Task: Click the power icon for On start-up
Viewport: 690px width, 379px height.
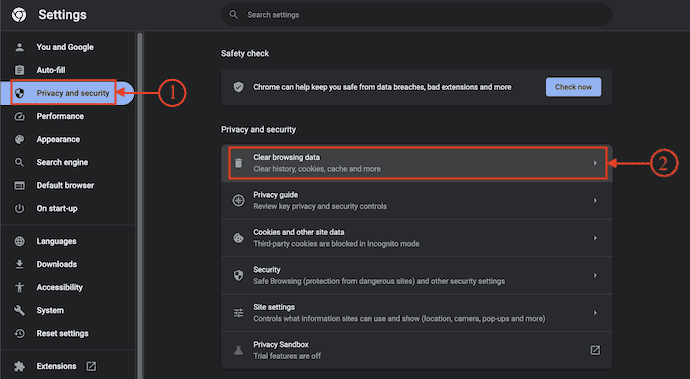Action: pyautogui.click(x=19, y=209)
